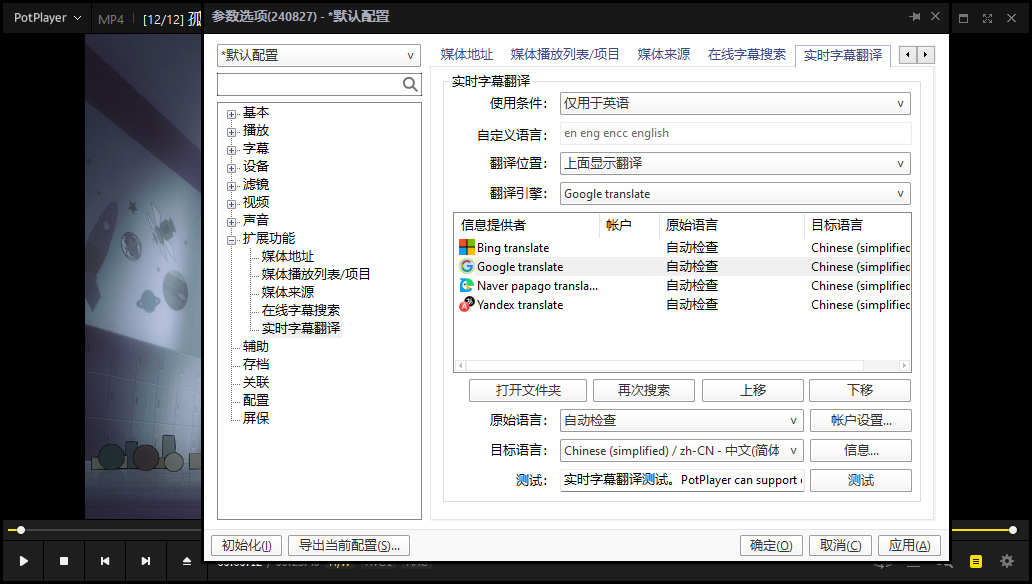Open the 翻译引擎 dropdown
This screenshot has height=584, width=1032.
point(735,194)
